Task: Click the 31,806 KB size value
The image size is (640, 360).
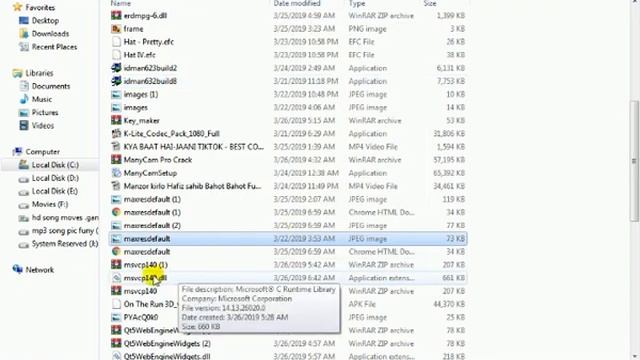Action: point(449,133)
